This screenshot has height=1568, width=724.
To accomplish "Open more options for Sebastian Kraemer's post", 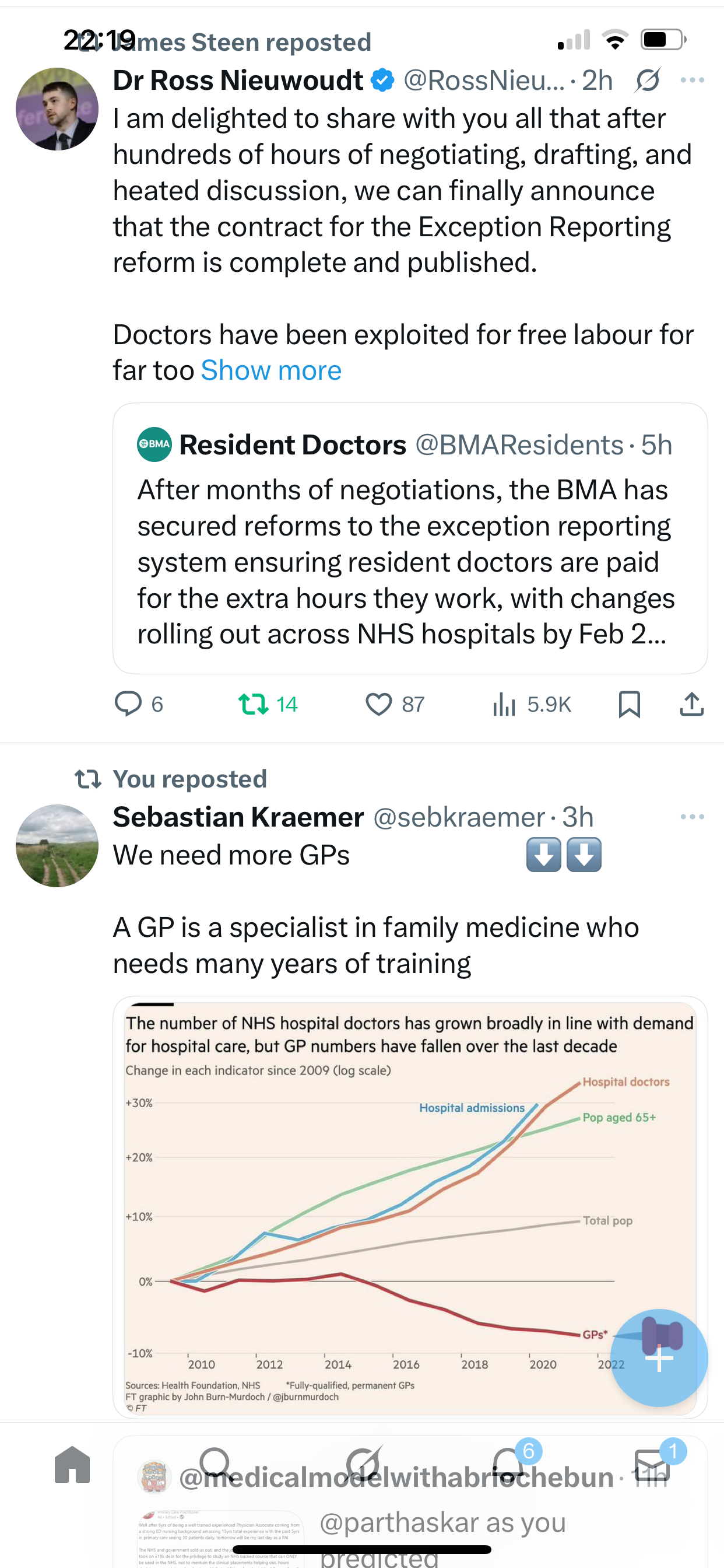I will click(693, 817).
